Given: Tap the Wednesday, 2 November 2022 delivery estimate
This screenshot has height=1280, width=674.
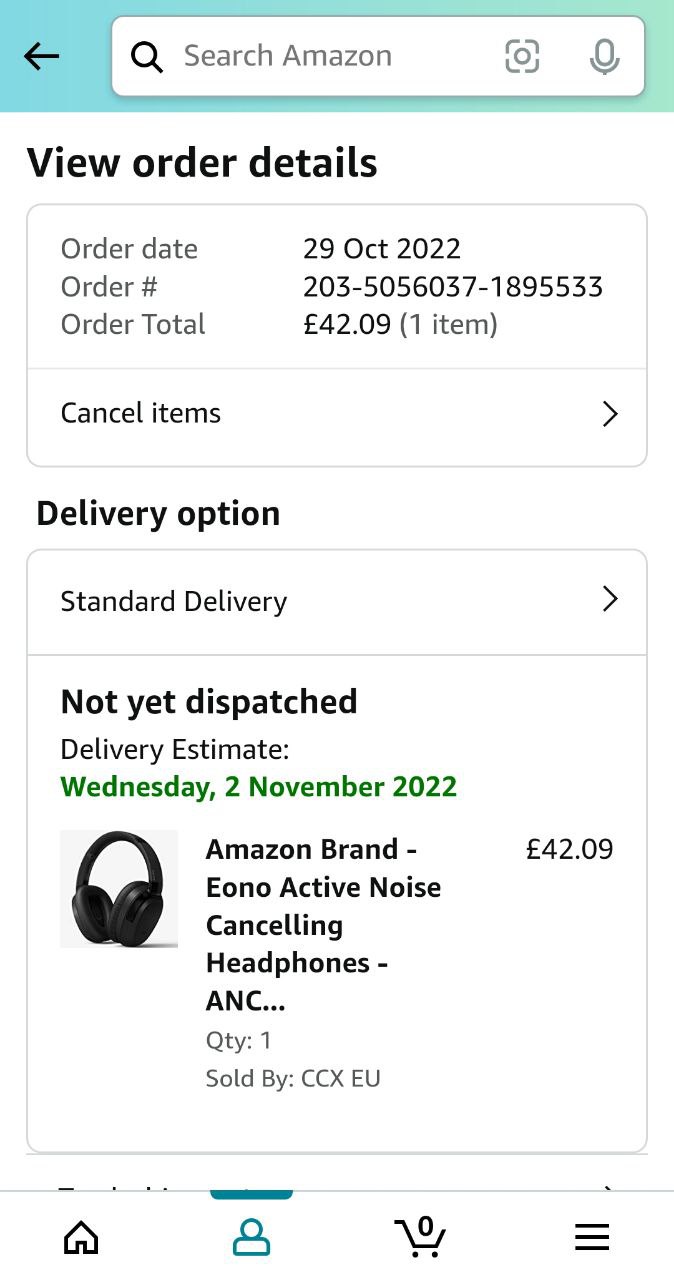Looking at the screenshot, I should click(x=259, y=786).
